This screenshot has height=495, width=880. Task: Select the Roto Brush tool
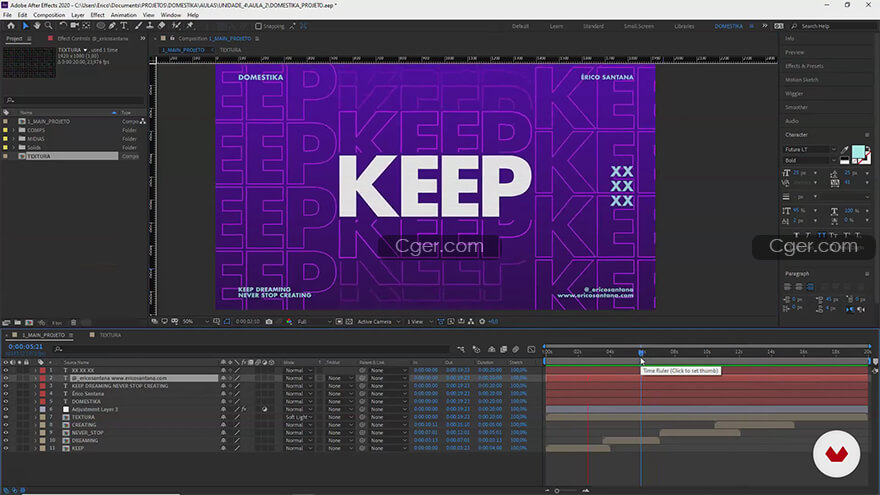coord(176,26)
